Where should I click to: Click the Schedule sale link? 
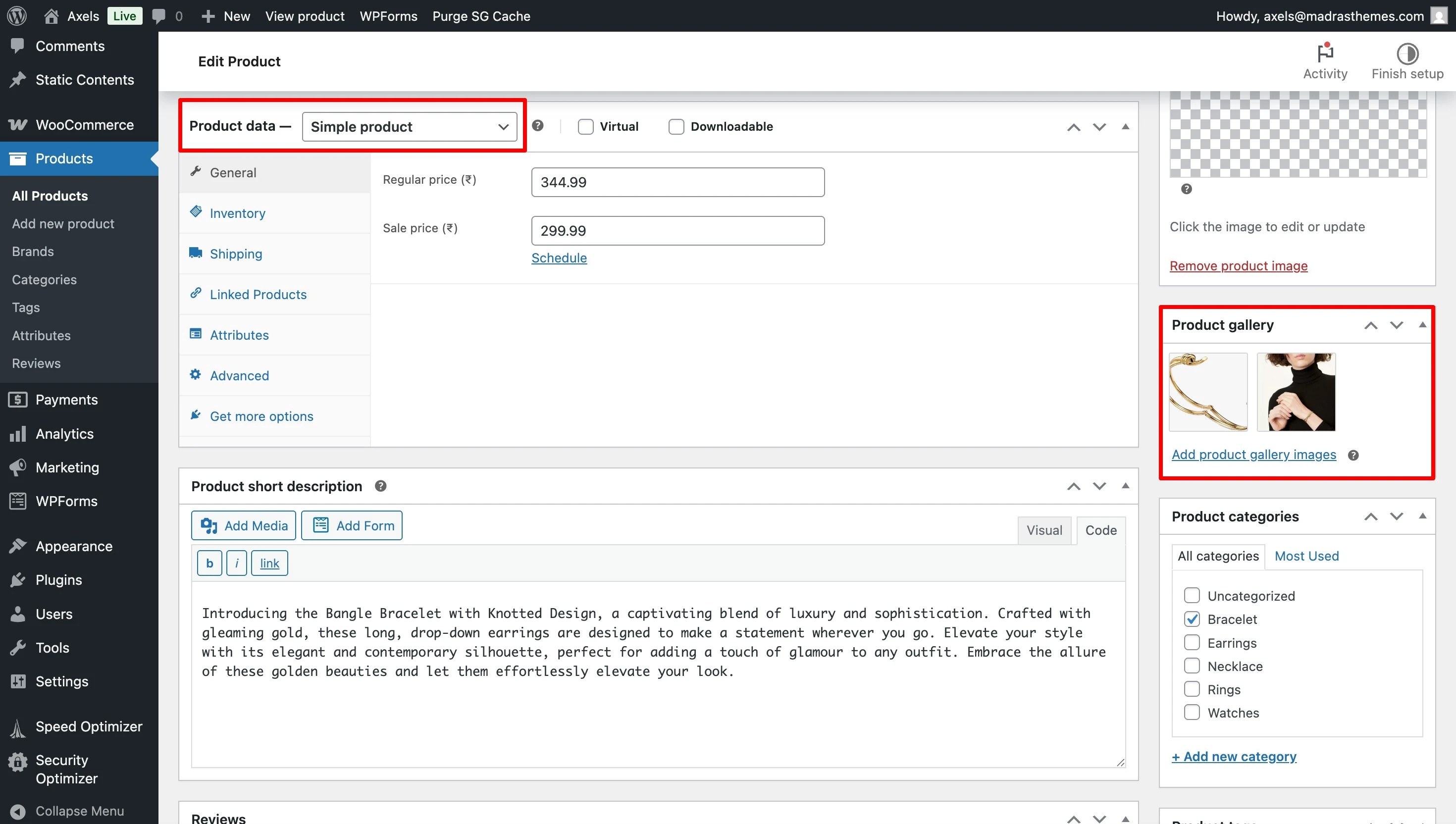click(x=559, y=258)
